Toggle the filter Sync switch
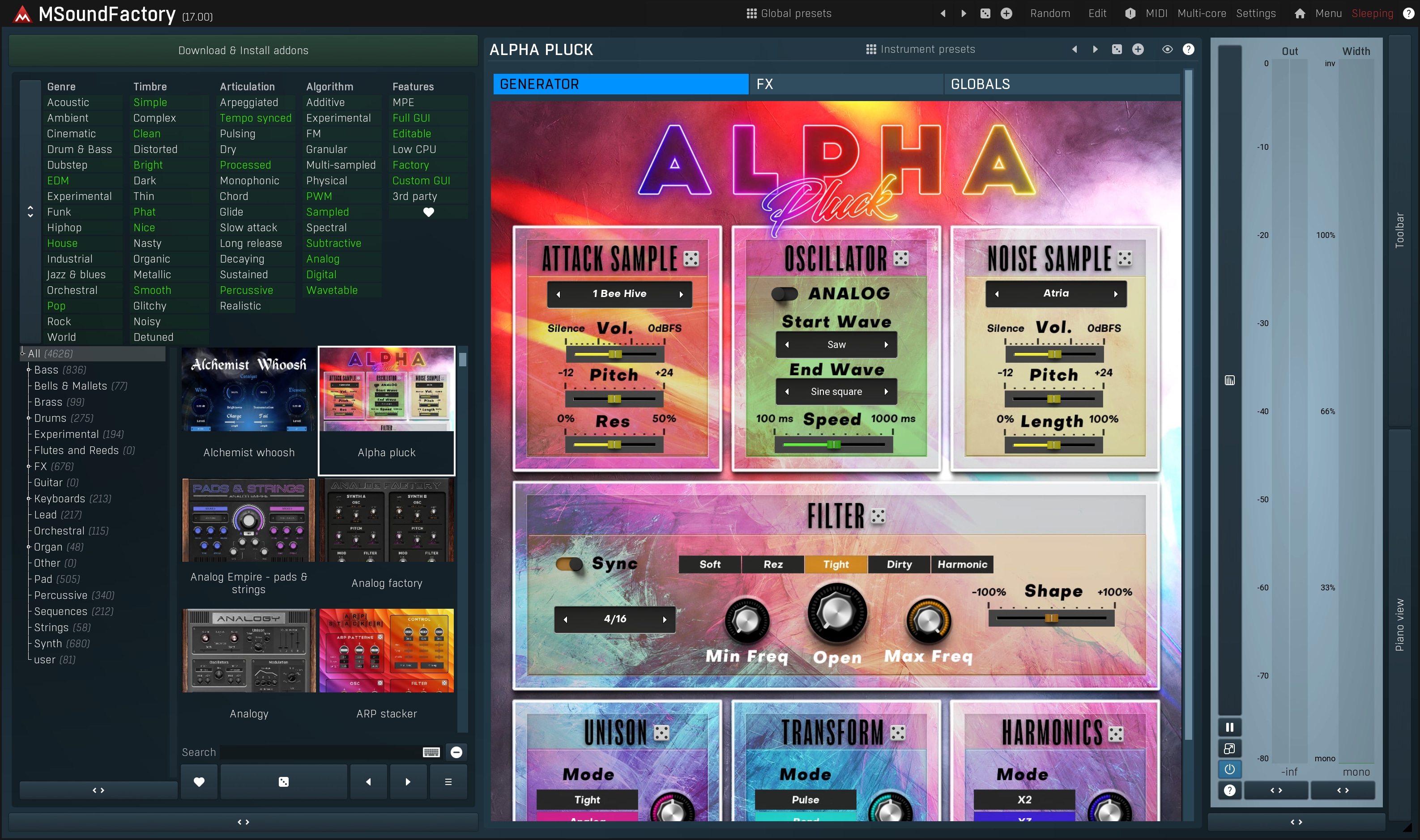 (569, 564)
